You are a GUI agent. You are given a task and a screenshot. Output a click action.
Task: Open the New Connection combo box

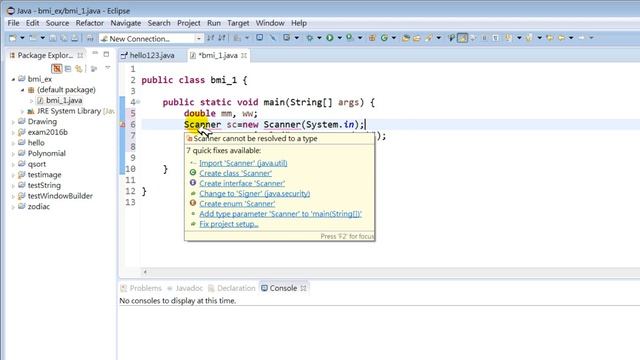pyautogui.click(x=151, y=38)
